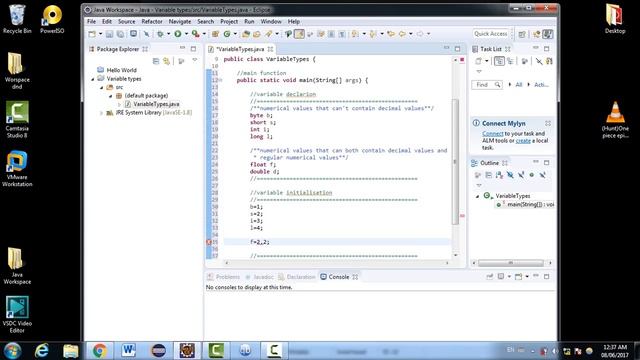Open the File menu
Viewport: 640px width, 360px height.
pos(91,21)
